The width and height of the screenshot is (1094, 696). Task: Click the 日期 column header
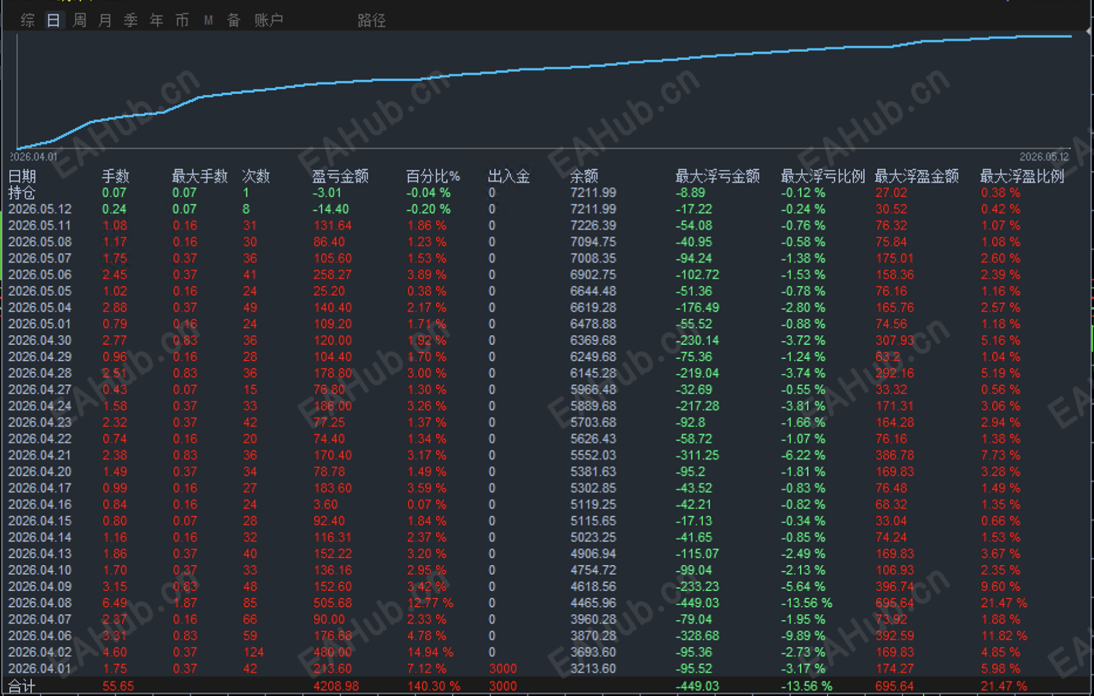tap(22, 176)
